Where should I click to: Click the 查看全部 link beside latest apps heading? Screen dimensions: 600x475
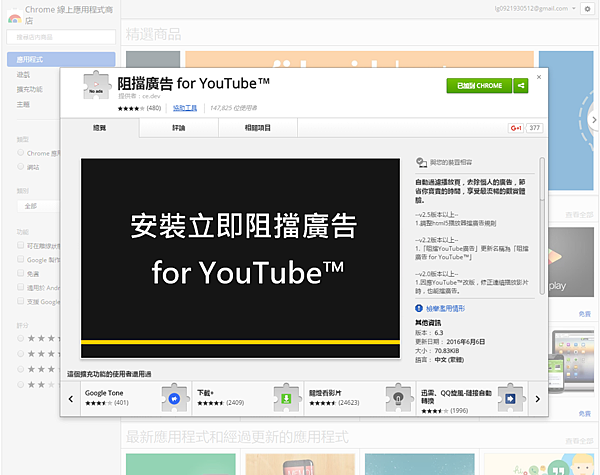point(579,441)
